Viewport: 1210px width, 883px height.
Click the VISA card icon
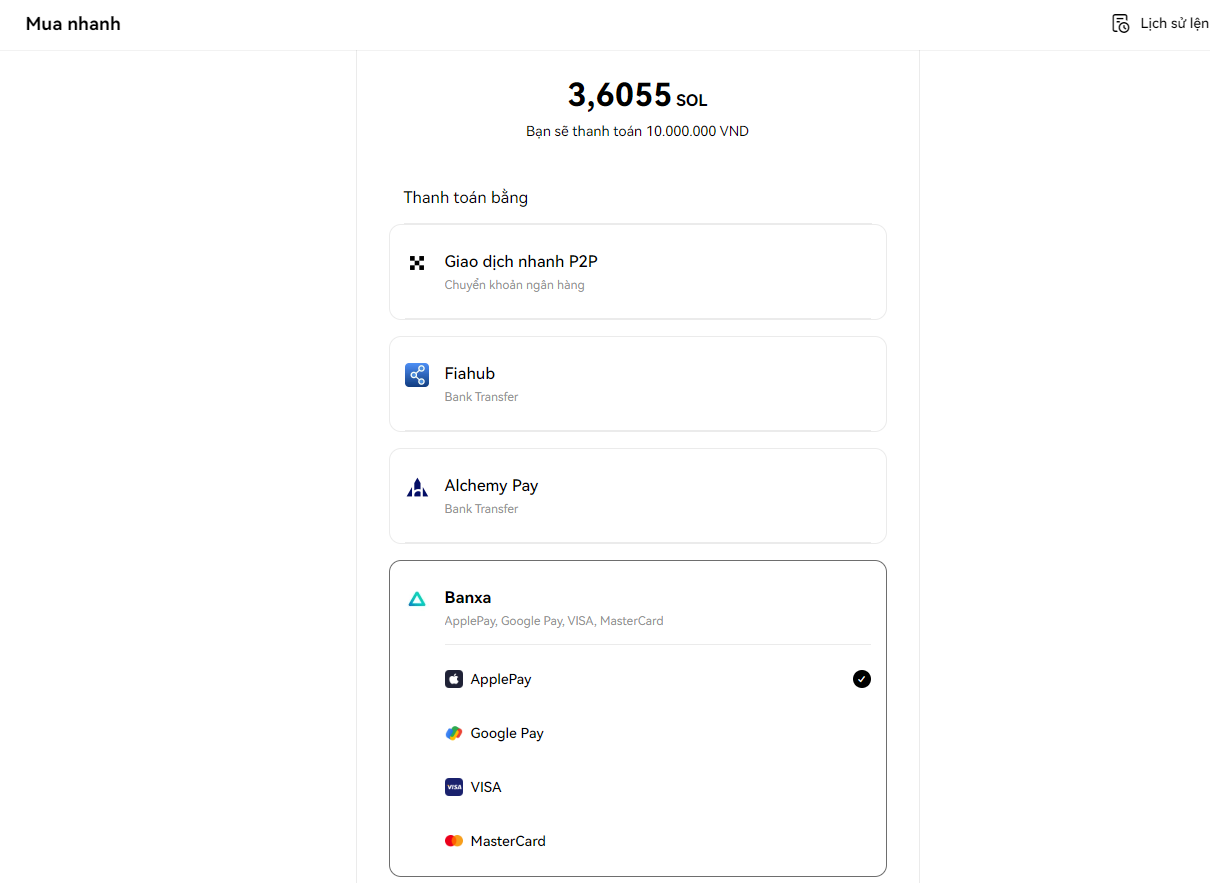click(x=454, y=787)
